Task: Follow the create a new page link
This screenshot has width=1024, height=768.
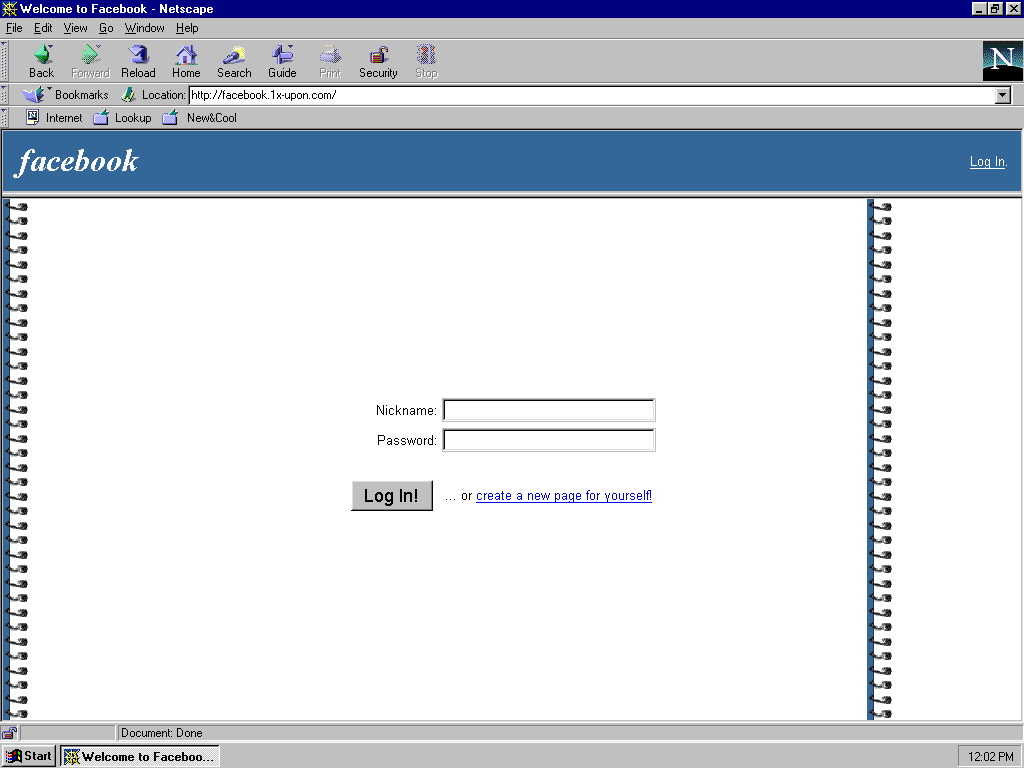Action: pyautogui.click(x=564, y=496)
